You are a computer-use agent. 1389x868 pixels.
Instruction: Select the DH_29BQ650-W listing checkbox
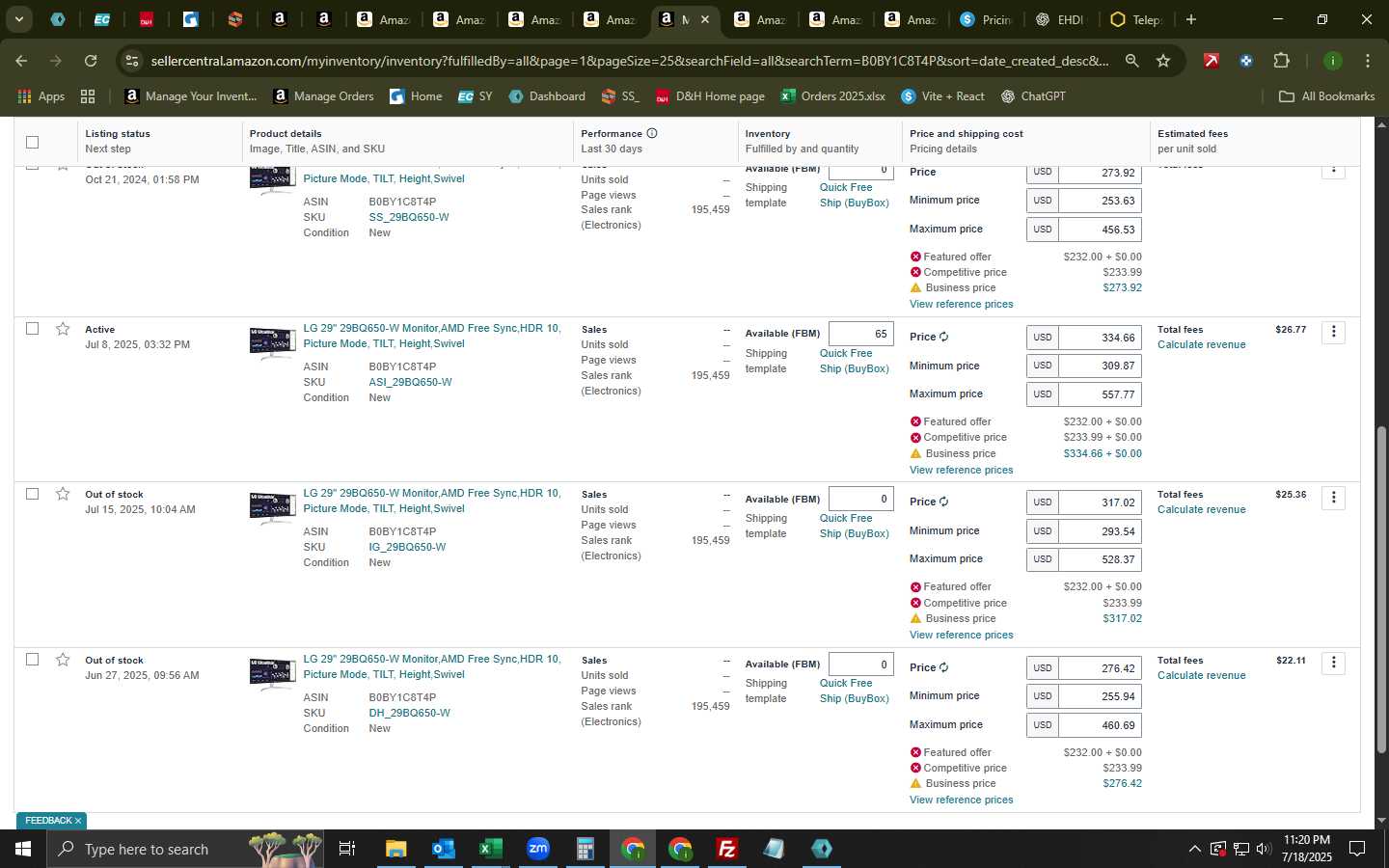point(32,660)
